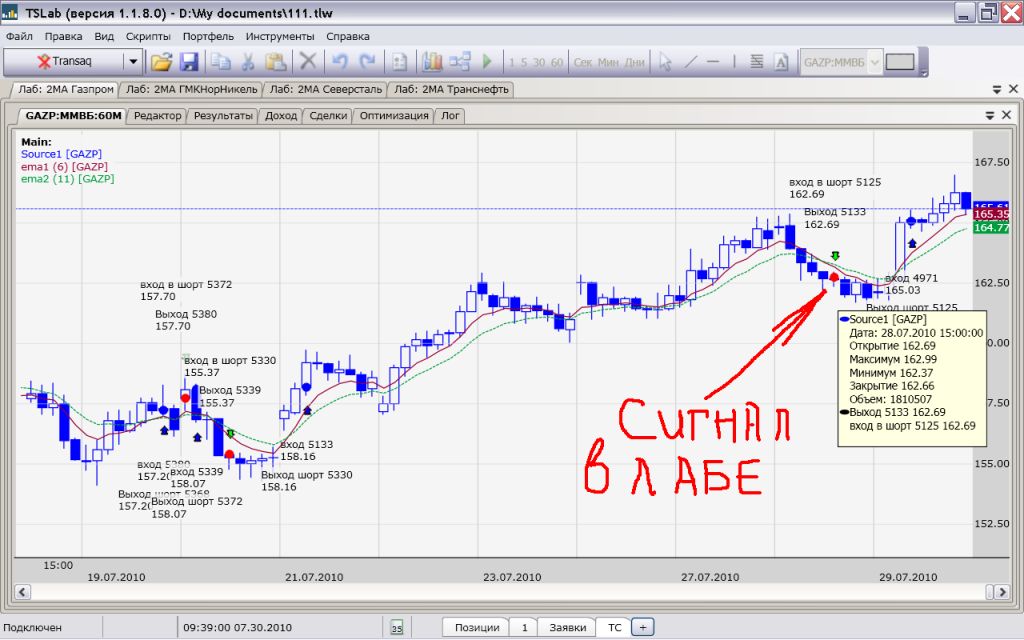This screenshot has width=1024, height=640.
Task: Switch to Лаб: 2МА Северсталь tab
Action: click(x=326, y=89)
